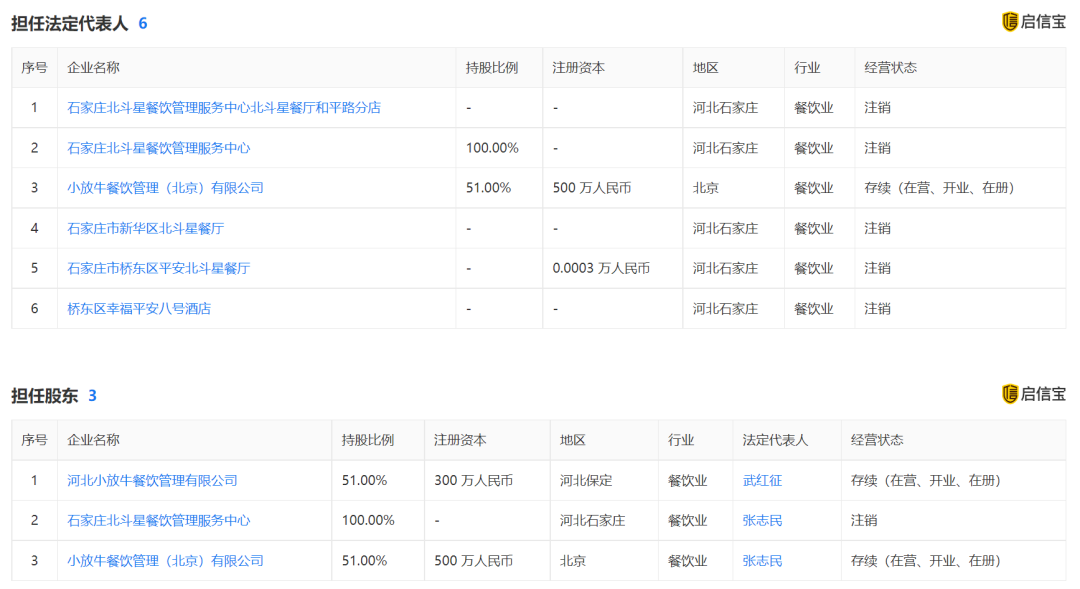Click the 启信宝 logo beside 担任股东 section
The image size is (1080, 589).
tap(1033, 394)
